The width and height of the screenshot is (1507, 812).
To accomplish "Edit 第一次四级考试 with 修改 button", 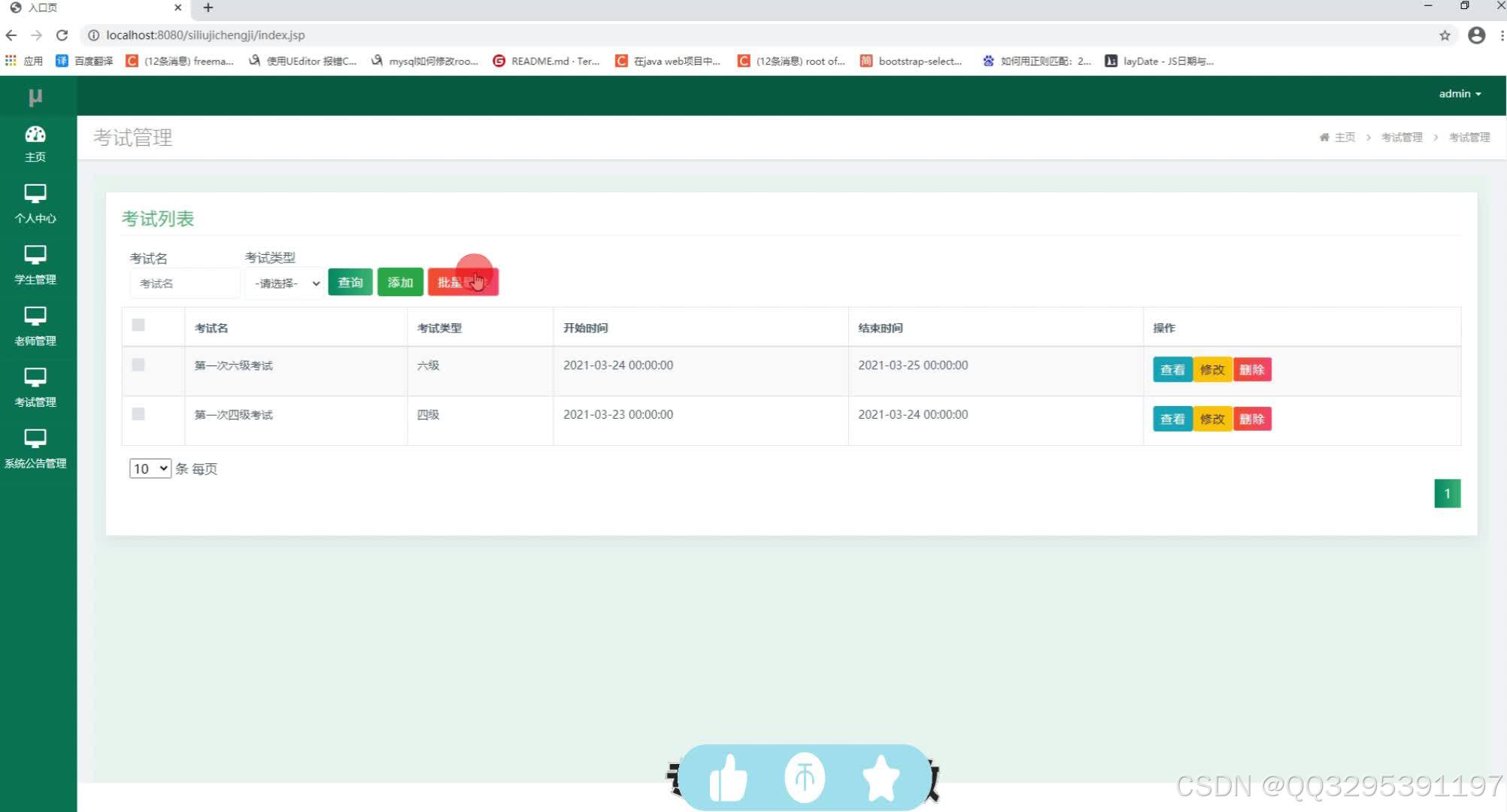I will [1212, 419].
